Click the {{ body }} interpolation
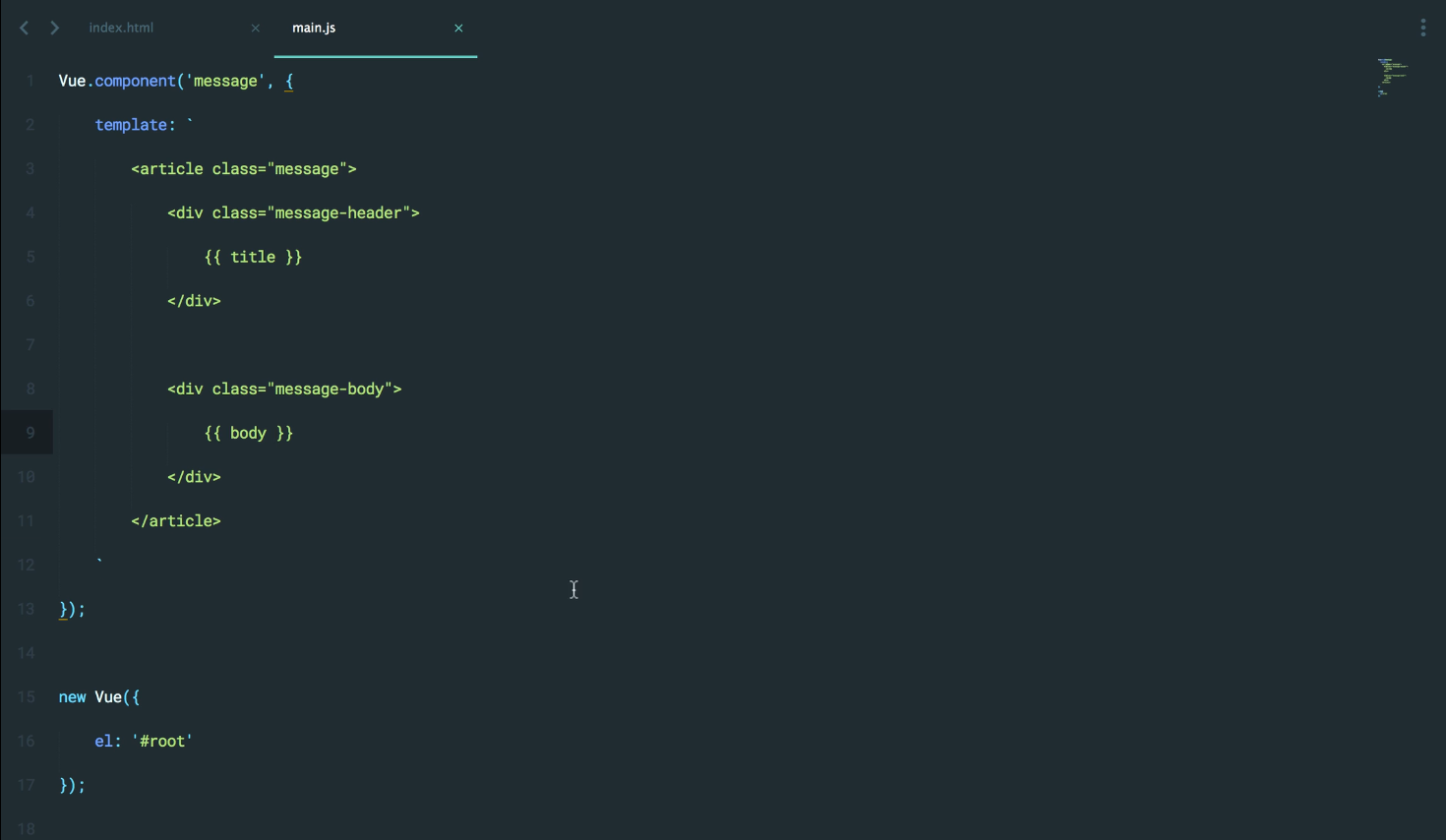The height and width of the screenshot is (840, 1446). click(x=248, y=434)
